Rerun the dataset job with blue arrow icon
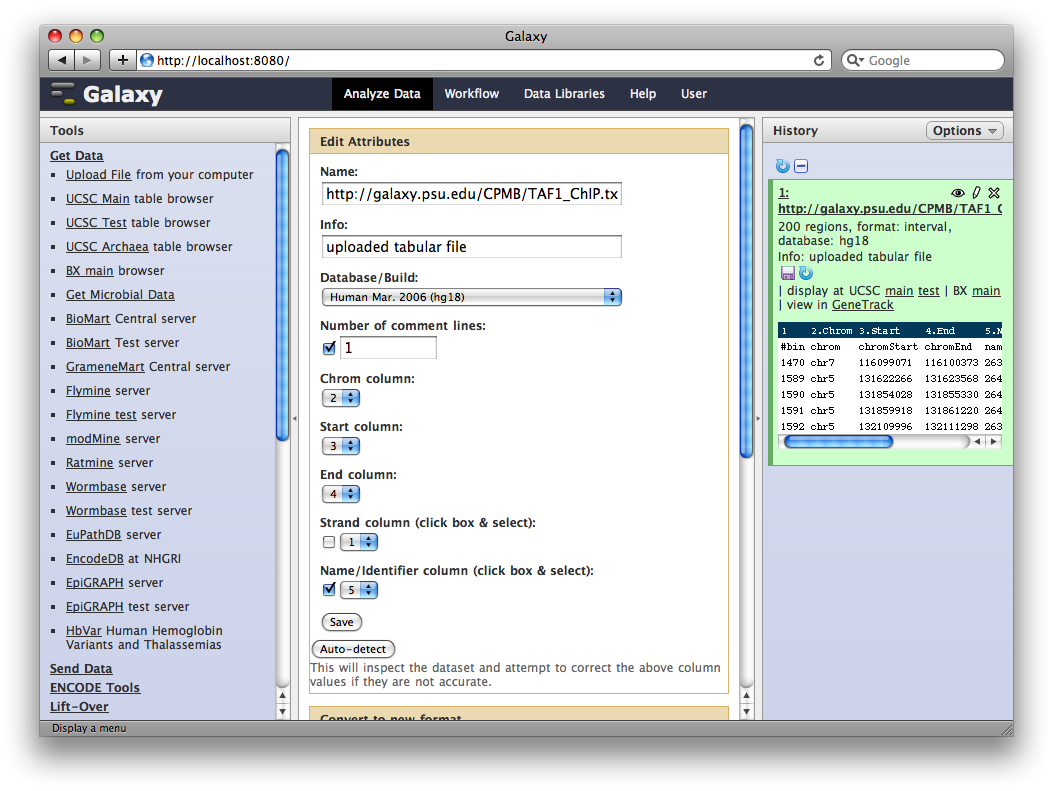Image resolution: width=1053 pixels, height=791 pixels. coord(806,273)
